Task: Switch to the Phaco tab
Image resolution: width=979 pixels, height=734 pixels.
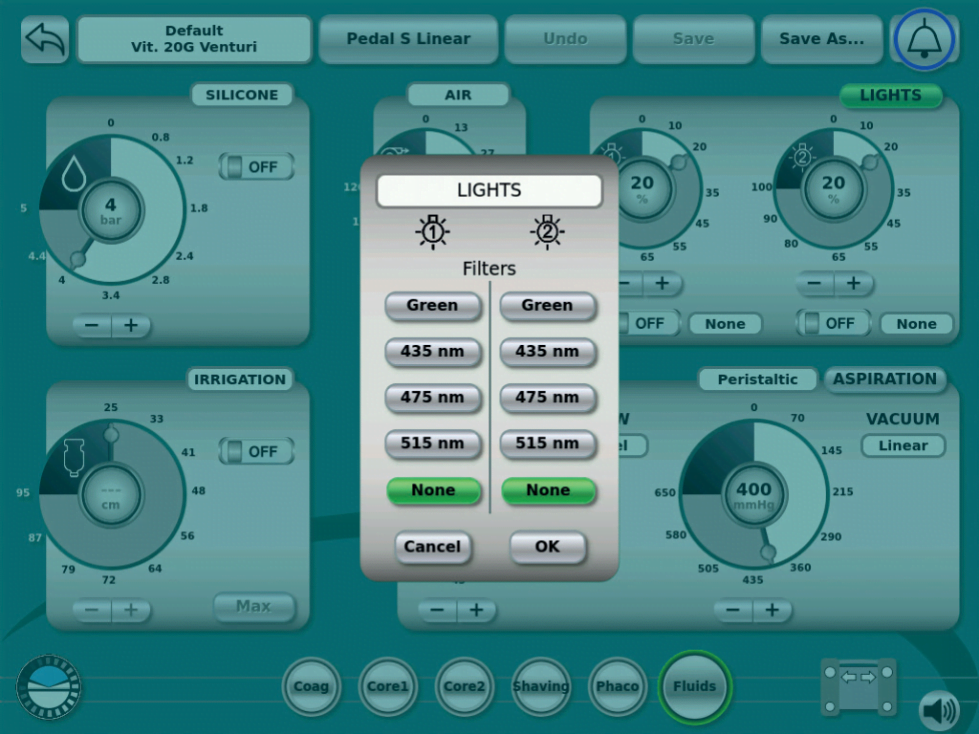Action: [x=617, y=686]
